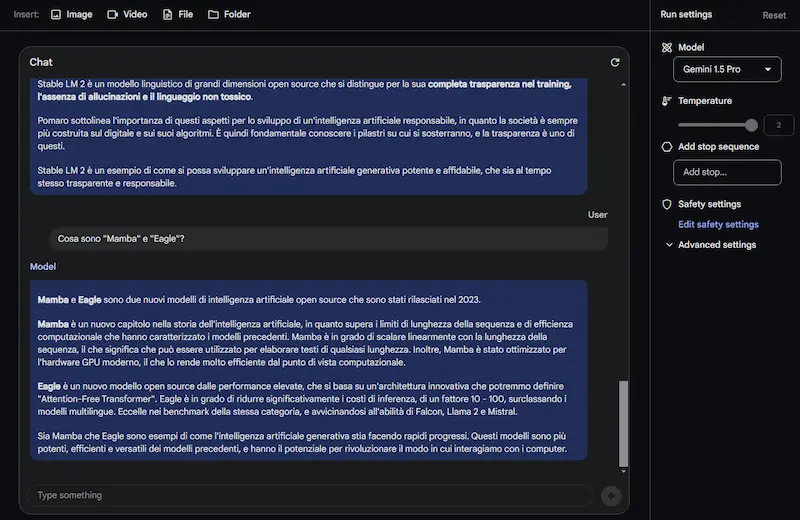
Task: Click the Temperature thermometer icon
Action: coord(666,101)
